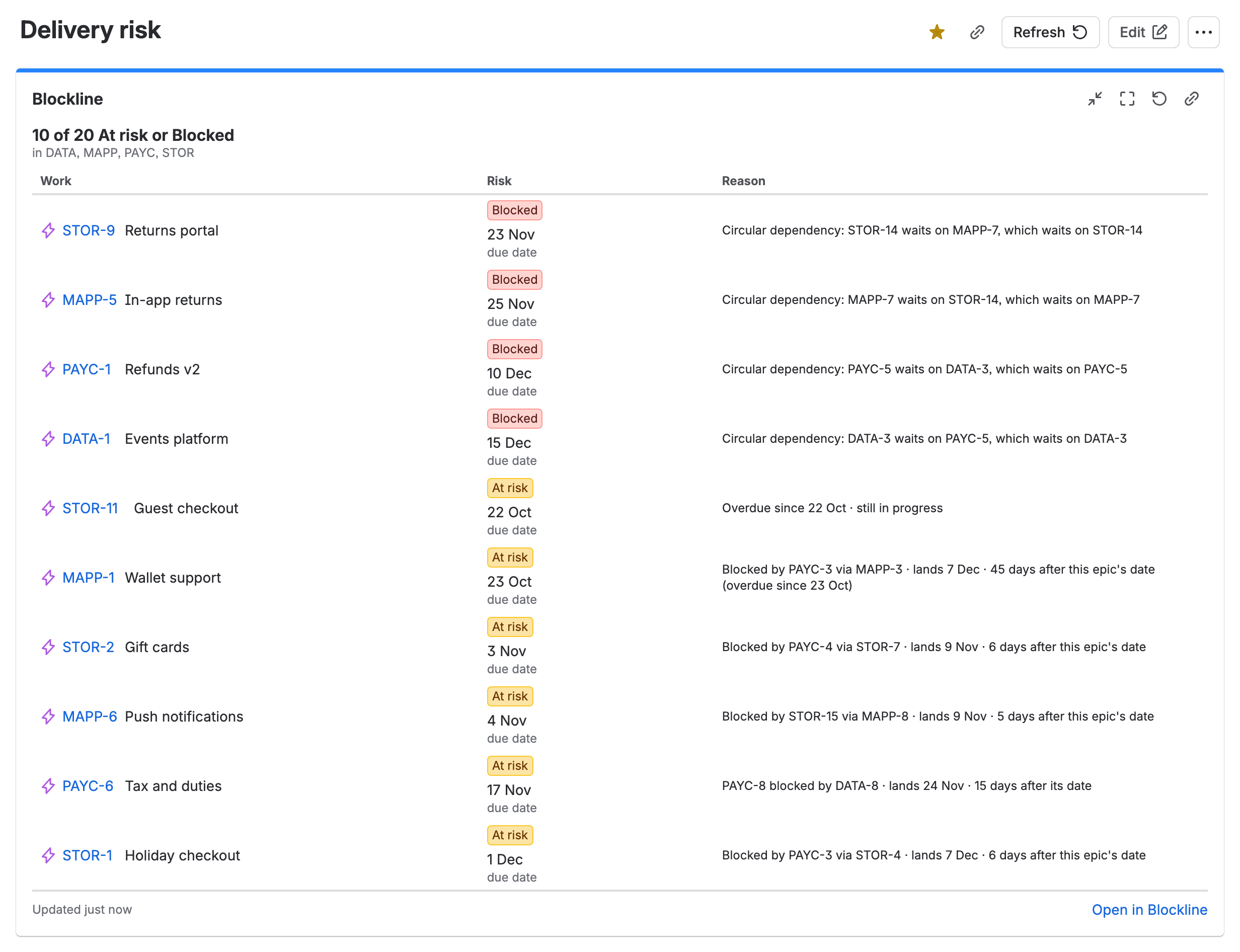Click the epic icon beside STOR-1
Image resolution: width=1240 pixels, height=952 pixels.
(48, 855)
